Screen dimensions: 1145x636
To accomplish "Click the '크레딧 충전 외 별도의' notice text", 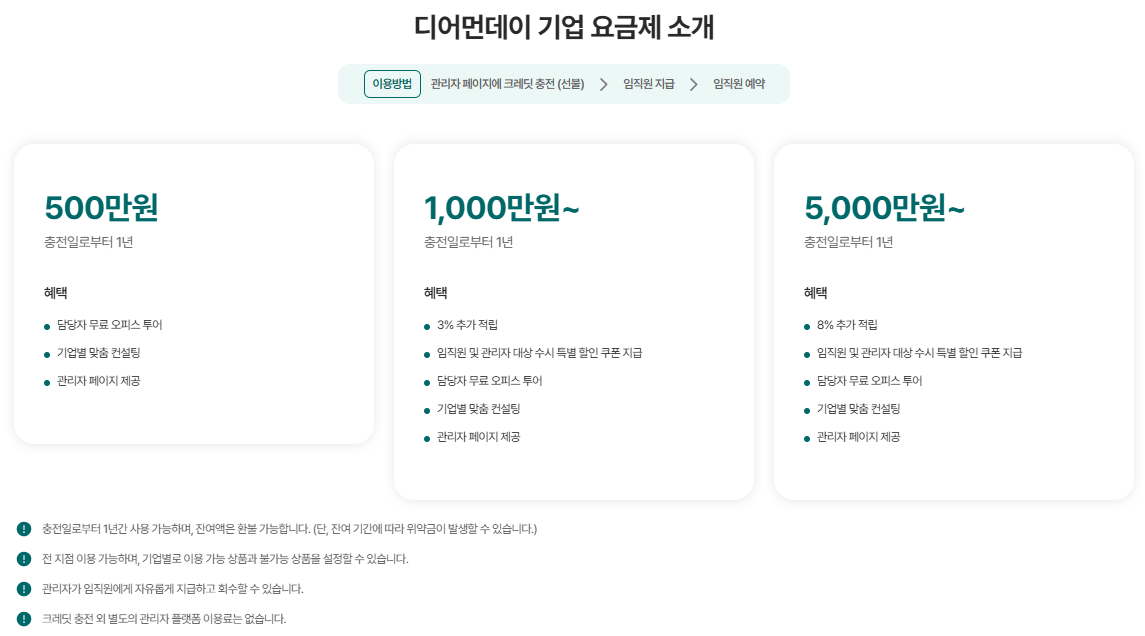I will coord(164,619).
